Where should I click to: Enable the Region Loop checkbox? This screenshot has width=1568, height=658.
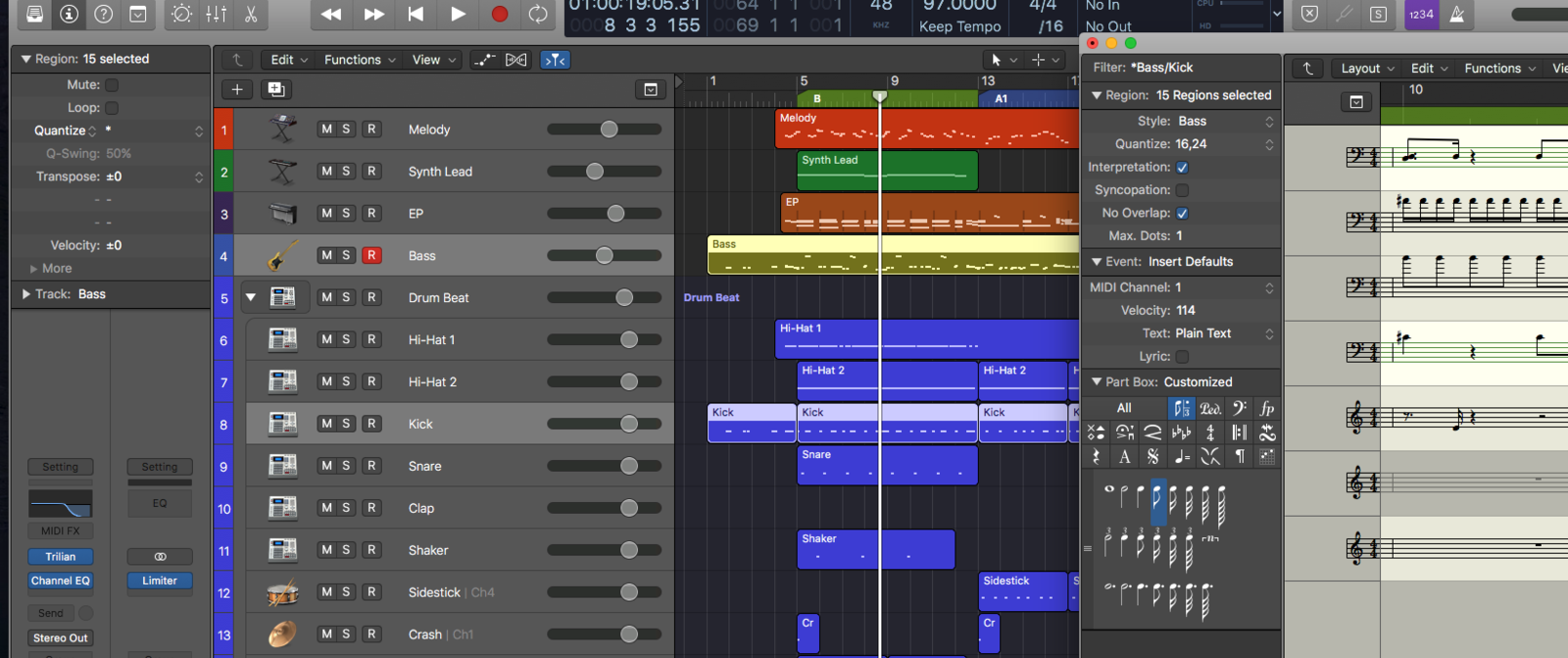pos(112,108)
